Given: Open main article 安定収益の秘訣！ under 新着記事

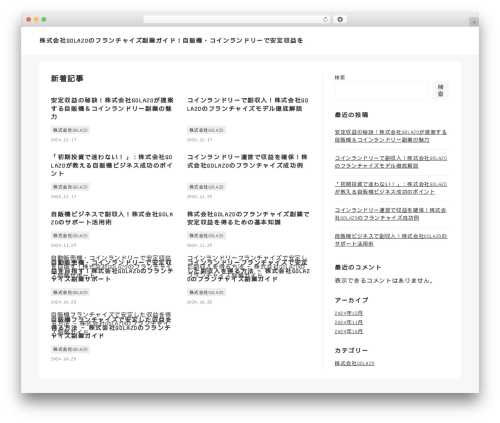Looking at the screenshot, I should coord(112,108).
